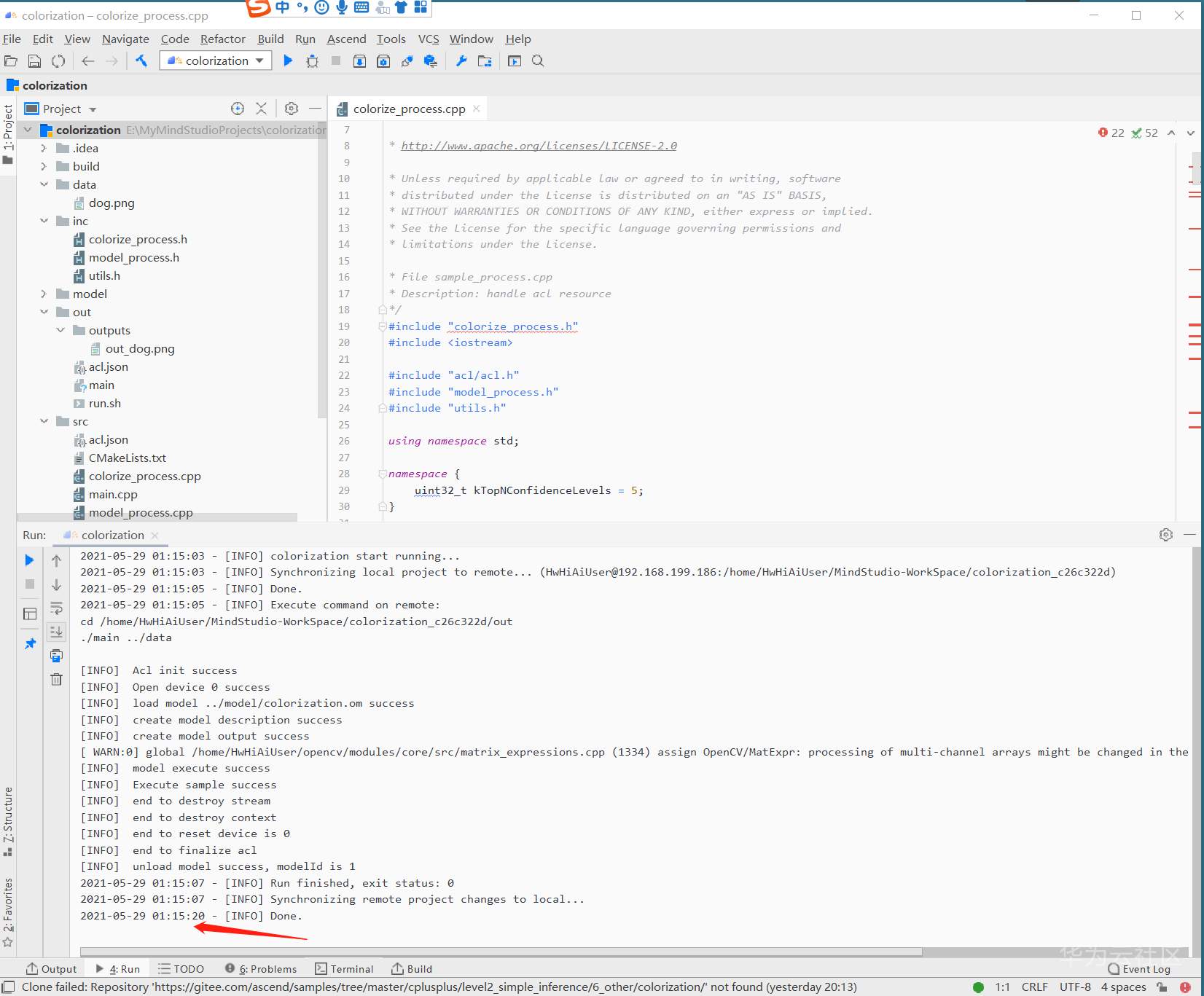Click the Apache license URL link
This screenshot has height=996, width=1204.
[x=539, y=146]
